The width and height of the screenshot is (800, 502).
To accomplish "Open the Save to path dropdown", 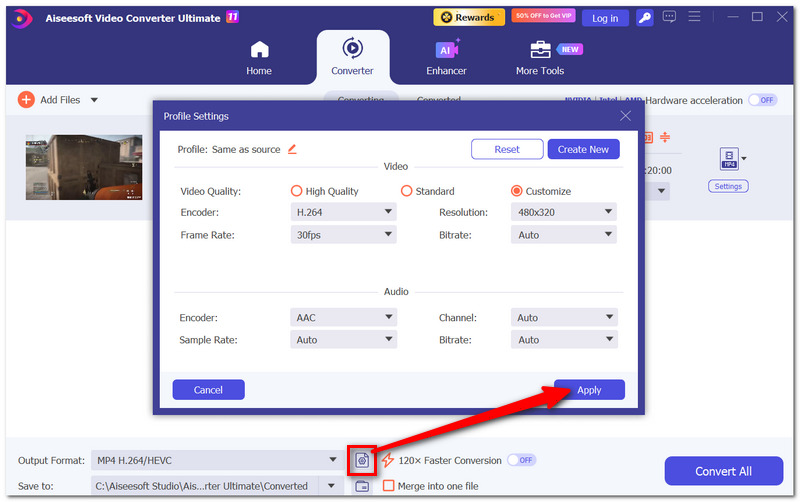I will click(331, 486).
